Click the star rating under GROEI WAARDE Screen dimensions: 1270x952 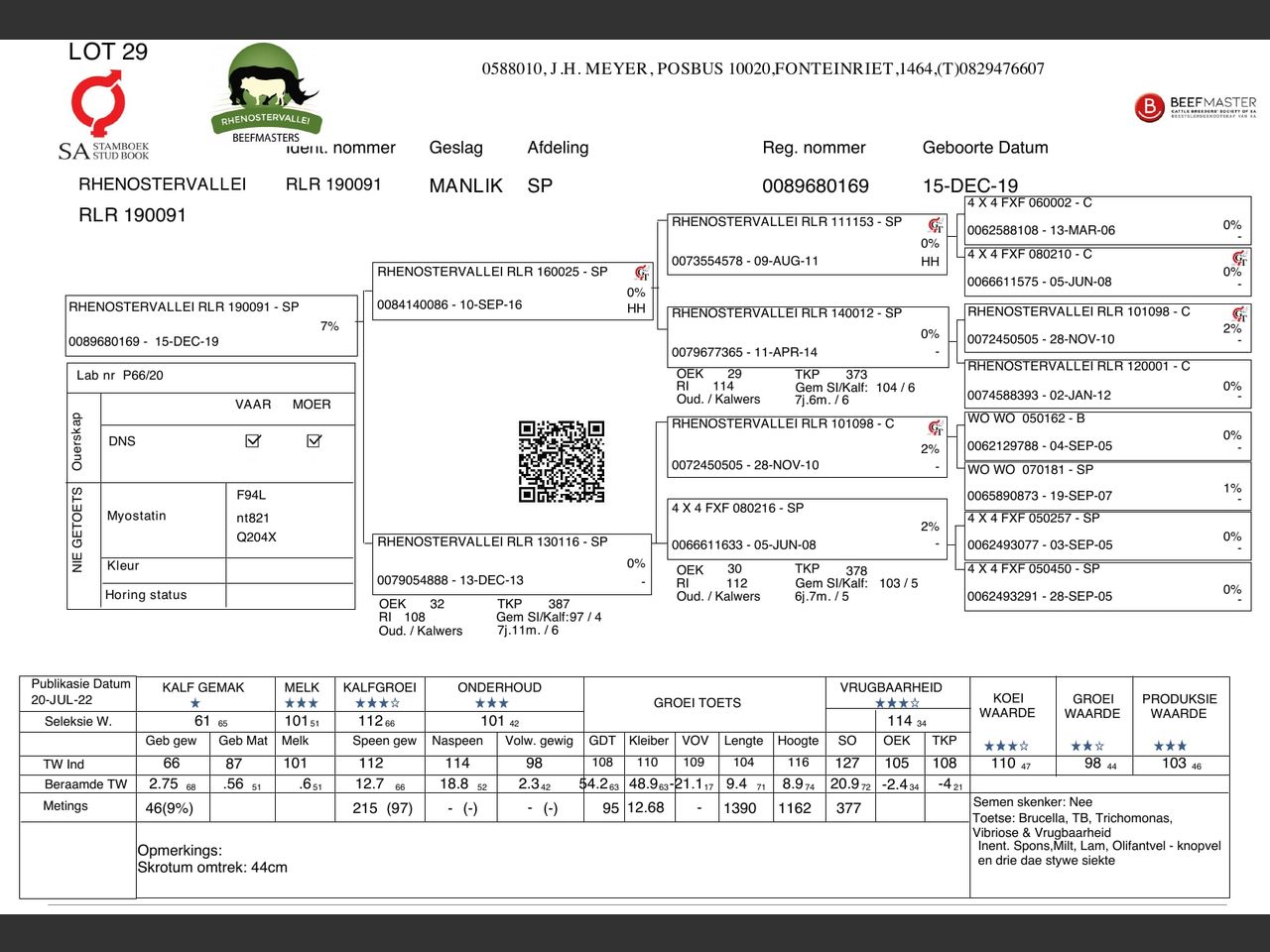[1086, 746]
